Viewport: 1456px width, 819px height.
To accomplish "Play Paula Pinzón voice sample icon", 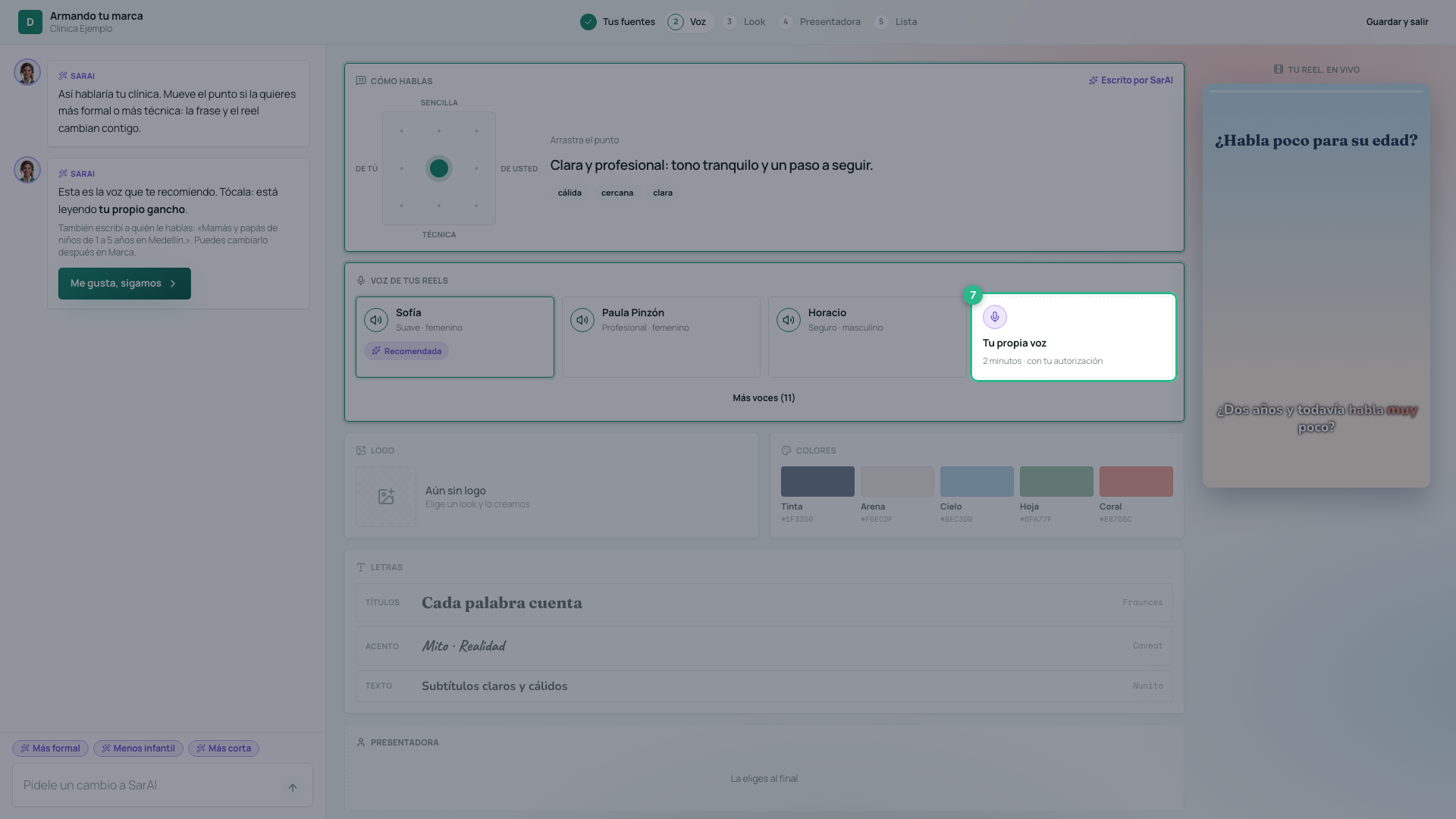I will click(x=582, y=320).
